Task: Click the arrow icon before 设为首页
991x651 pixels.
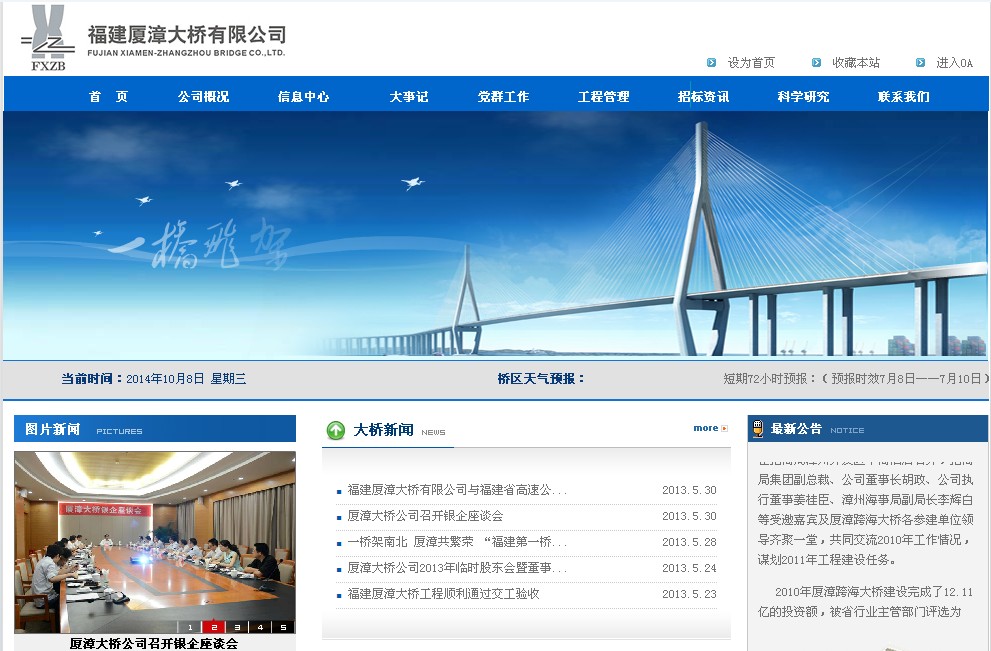Action: (x=711, y=62)
